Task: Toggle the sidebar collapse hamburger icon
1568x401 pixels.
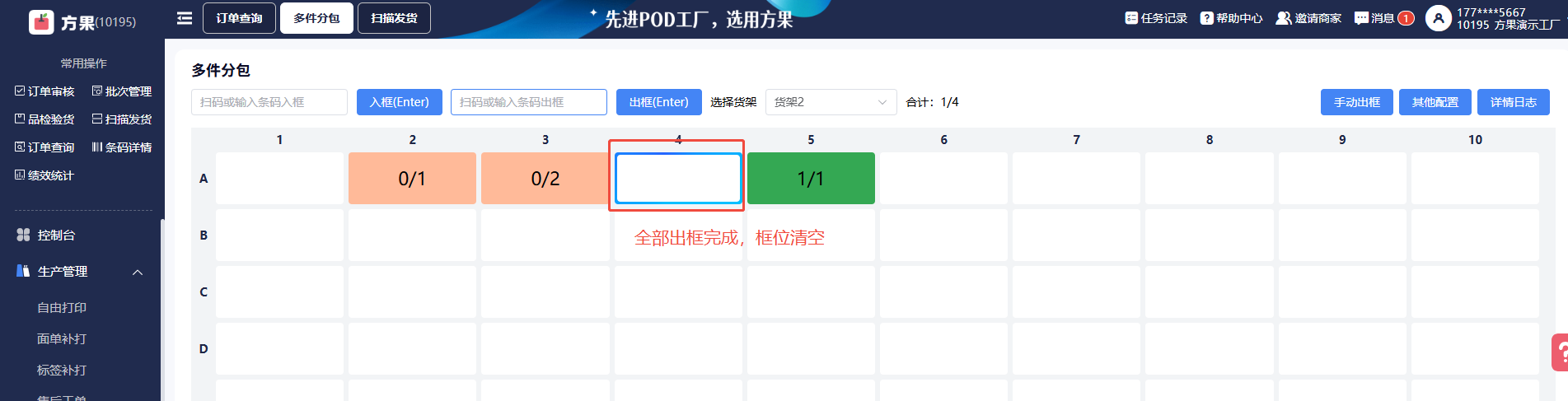Action: [185, 18]
